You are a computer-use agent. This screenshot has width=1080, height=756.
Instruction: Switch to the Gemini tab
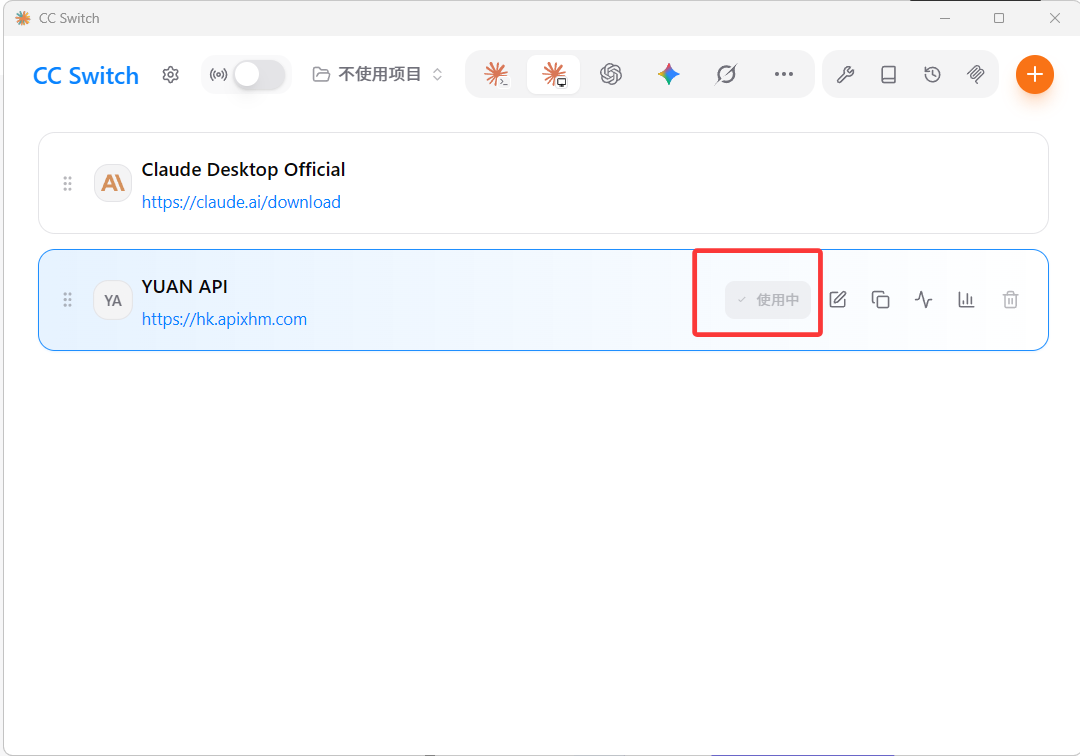click(668, 74)
